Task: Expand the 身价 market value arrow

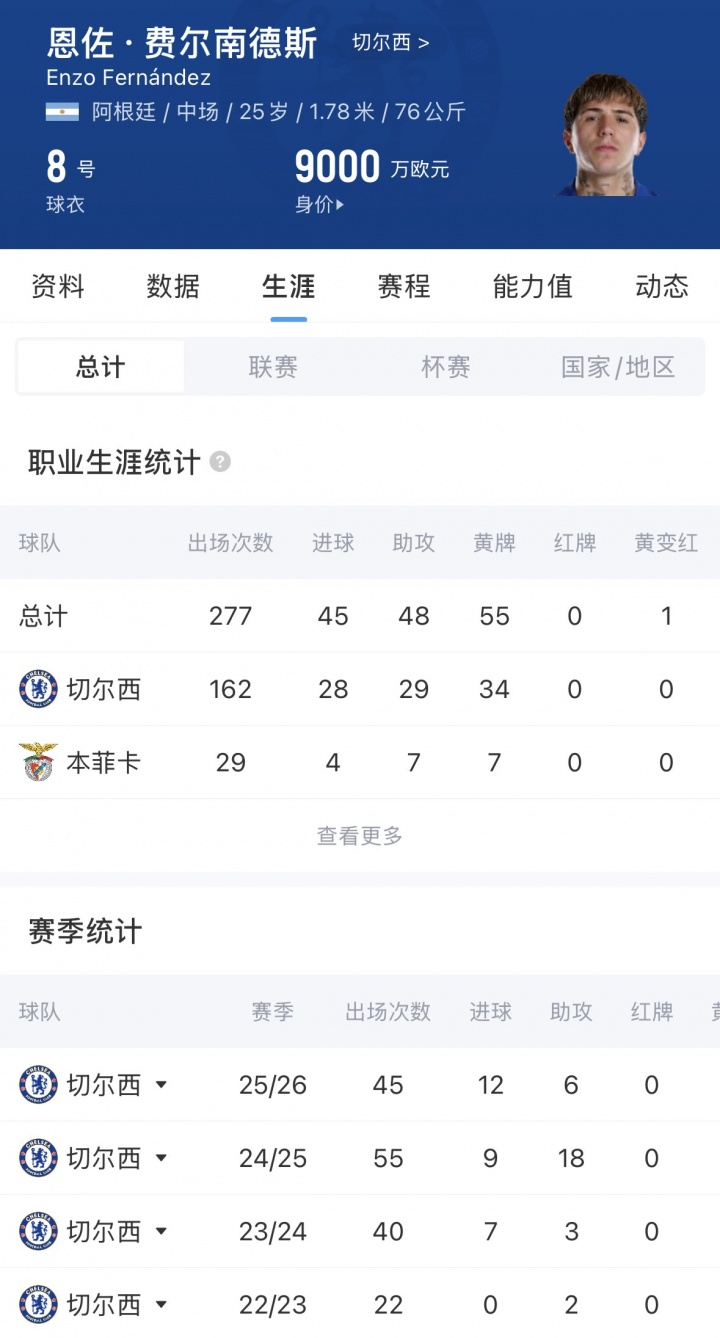Action: pos(340,205)
